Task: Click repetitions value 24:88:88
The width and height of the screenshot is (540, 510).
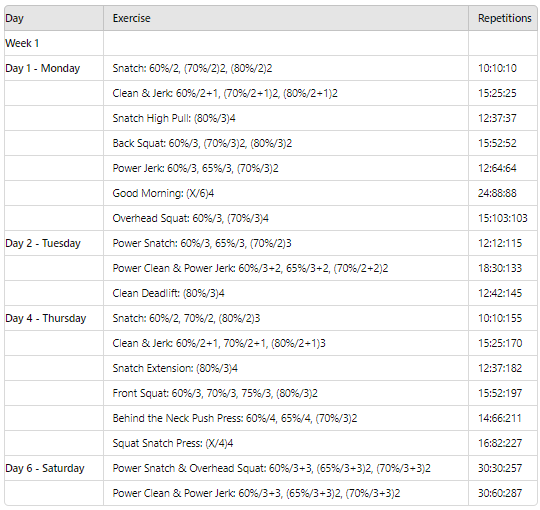Action: (x=497, y=193)
